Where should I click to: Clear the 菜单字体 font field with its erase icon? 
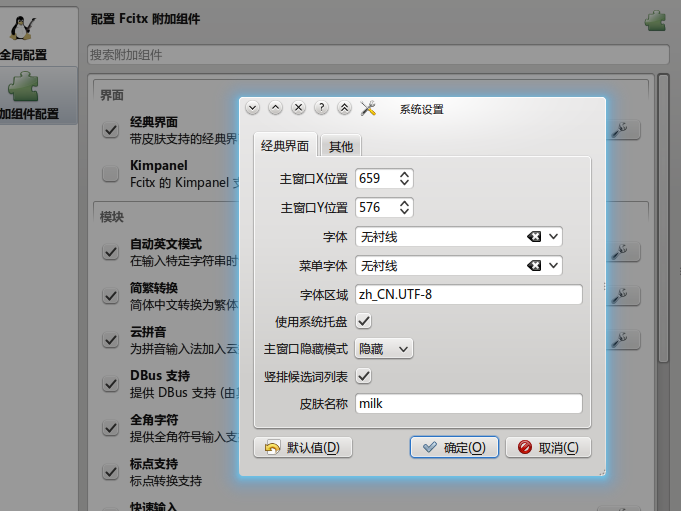coord(534,265)
